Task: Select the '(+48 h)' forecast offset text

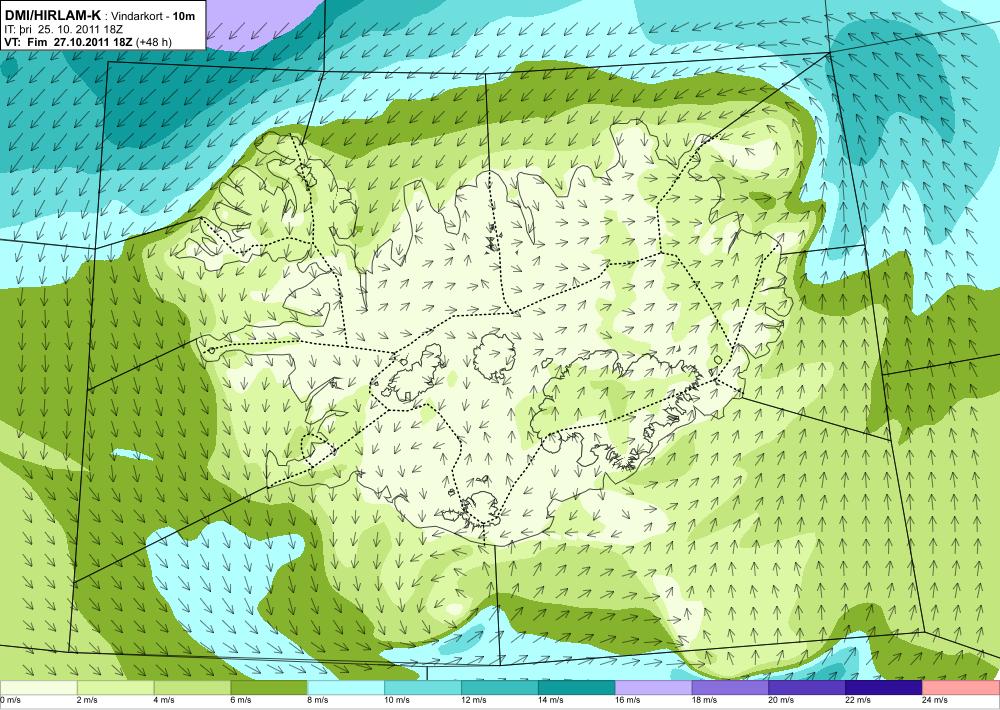Action: tap(154, 42)
